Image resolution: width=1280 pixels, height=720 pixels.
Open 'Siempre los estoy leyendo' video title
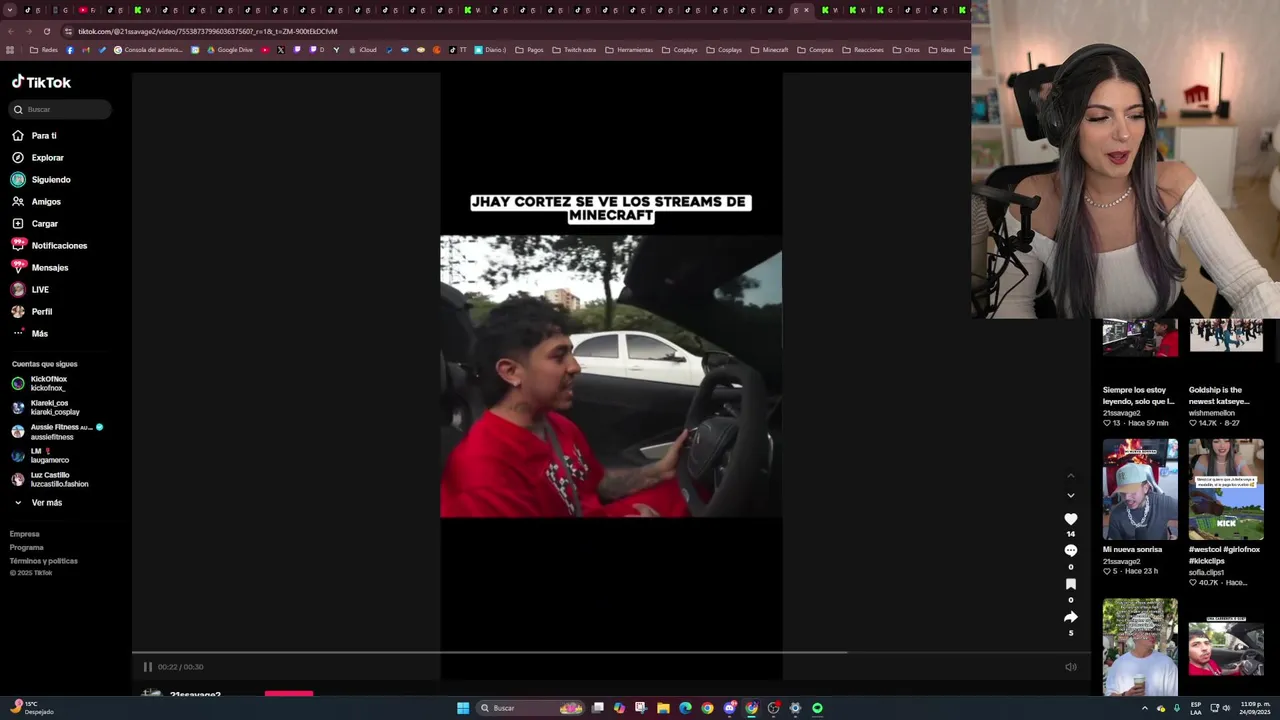1139,396
